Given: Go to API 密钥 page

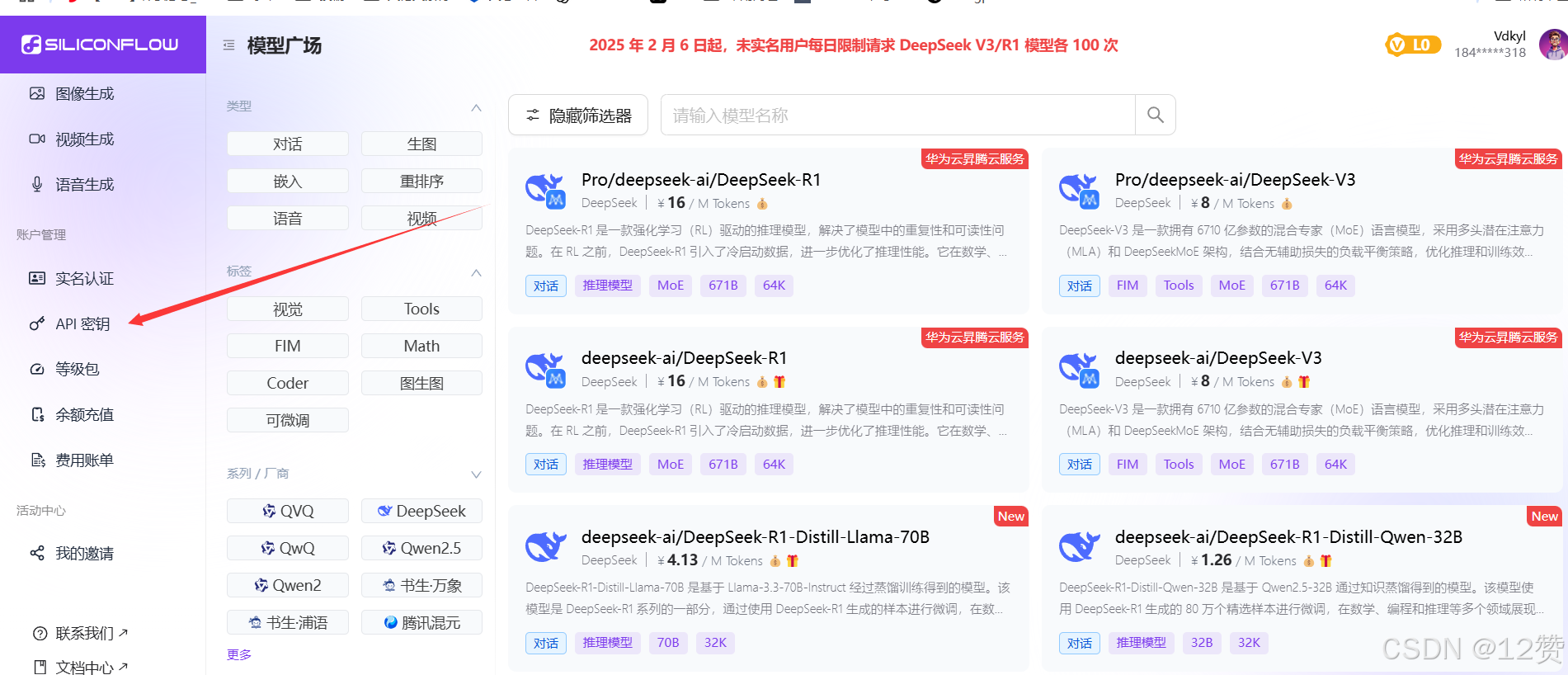Looking at the screenshot, I should 82,323.
